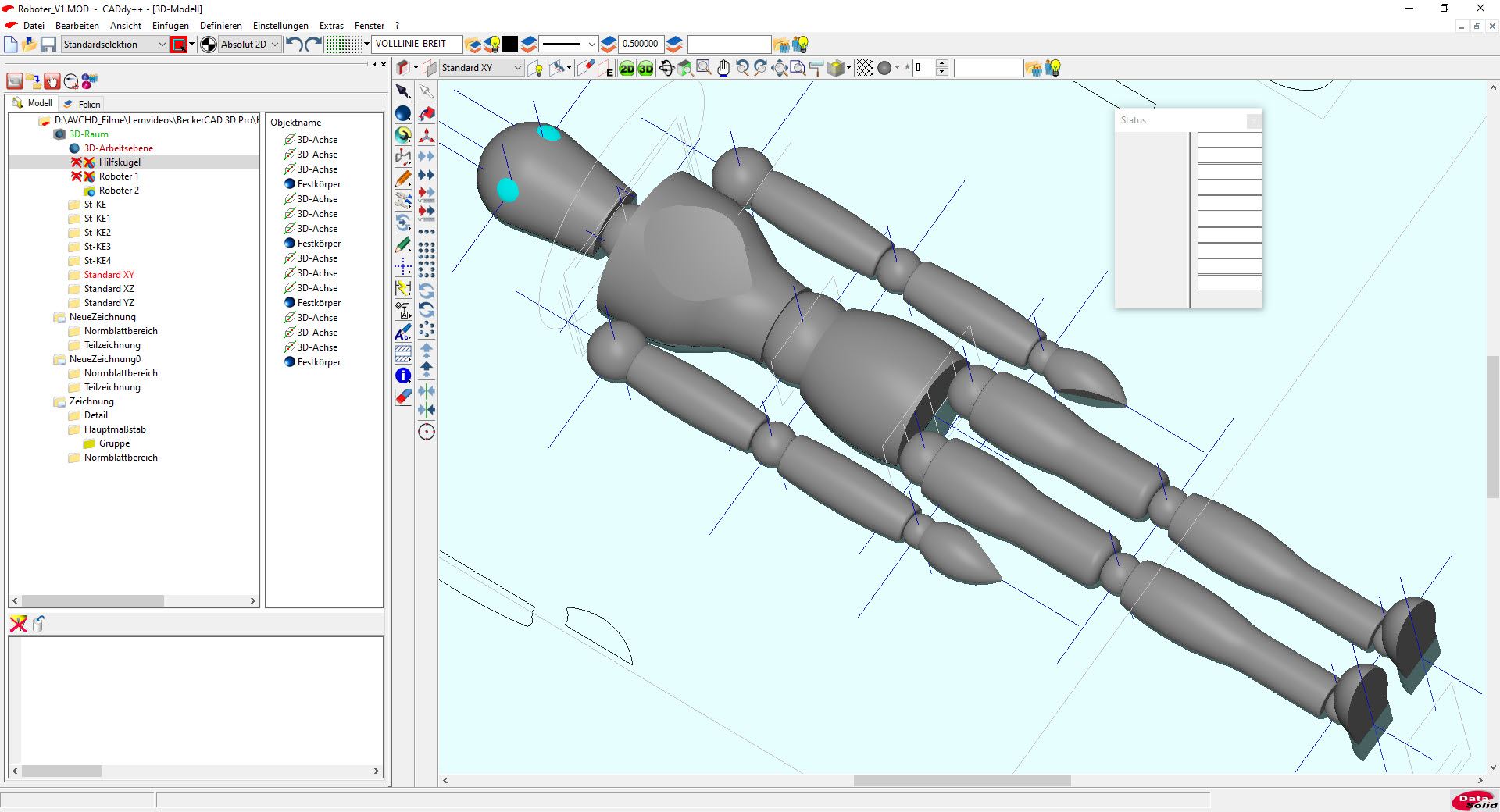The image size is (1500, 812).
Task: Toggle the crosshatch grid display button
Action: coord(865,69)
